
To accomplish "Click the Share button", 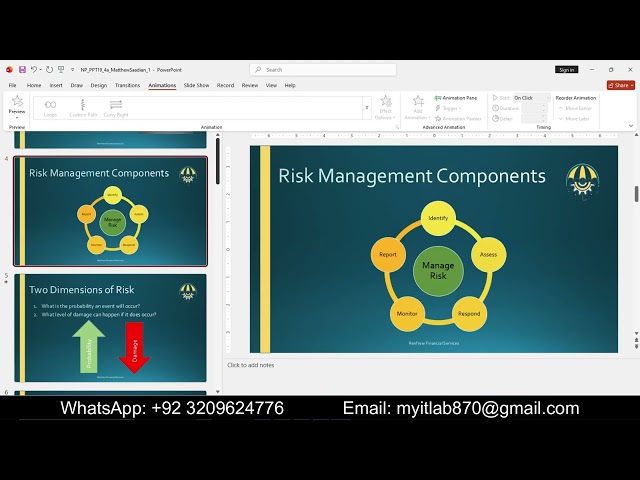I will click(x=621, y=85).
